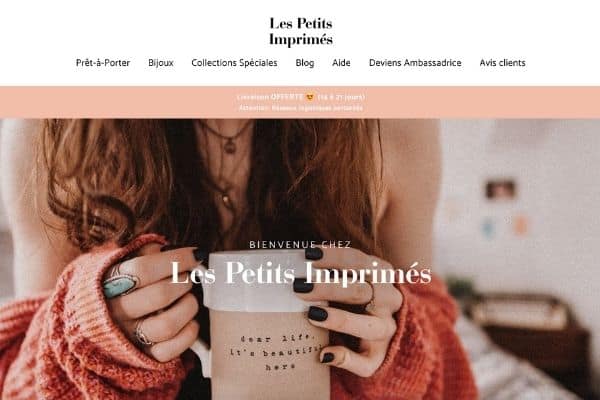The image size is (600, 400).
Task: Click the pink Livraison OFFERTE announcement banner
Action: coord(300,102)
